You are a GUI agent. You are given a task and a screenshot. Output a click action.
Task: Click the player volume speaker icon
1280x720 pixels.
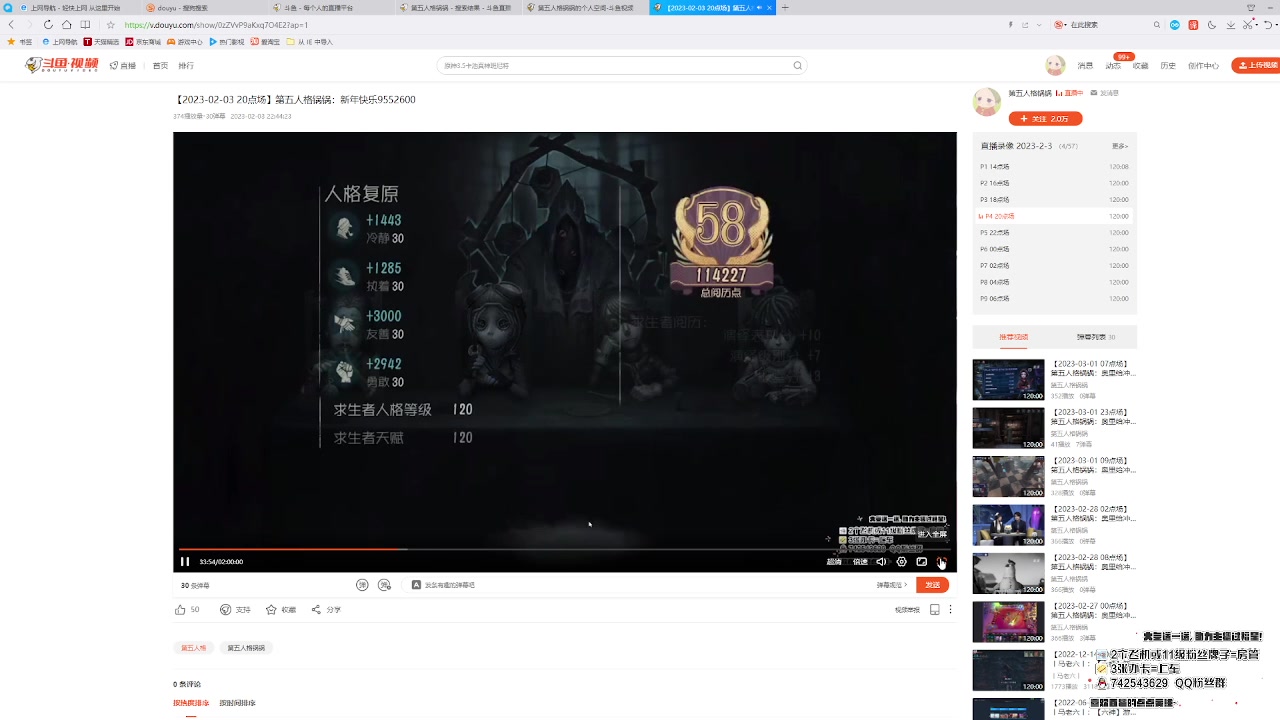[x=881, y=562]
